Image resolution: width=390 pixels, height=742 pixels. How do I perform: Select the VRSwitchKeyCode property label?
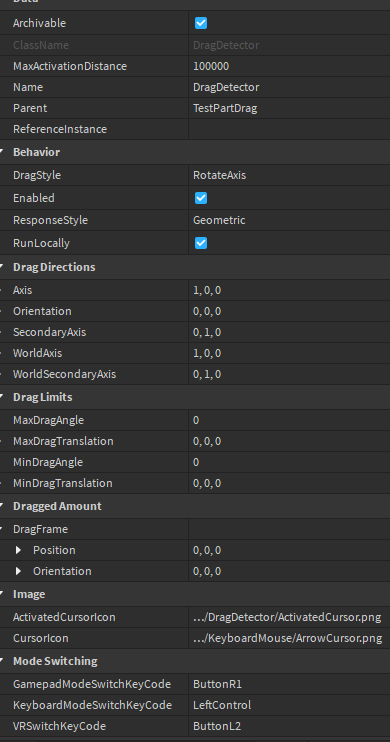point(59,726)
